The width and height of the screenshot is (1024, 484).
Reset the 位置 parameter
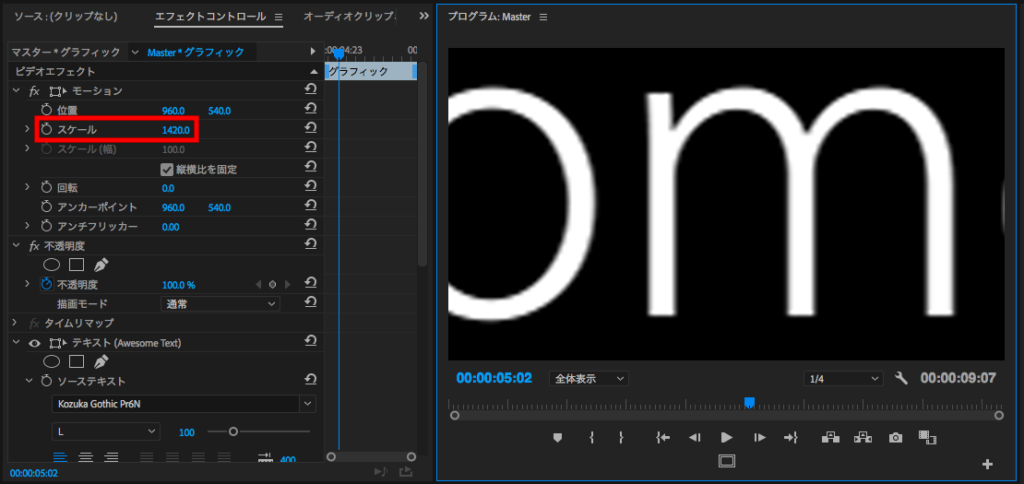point(311,110)
